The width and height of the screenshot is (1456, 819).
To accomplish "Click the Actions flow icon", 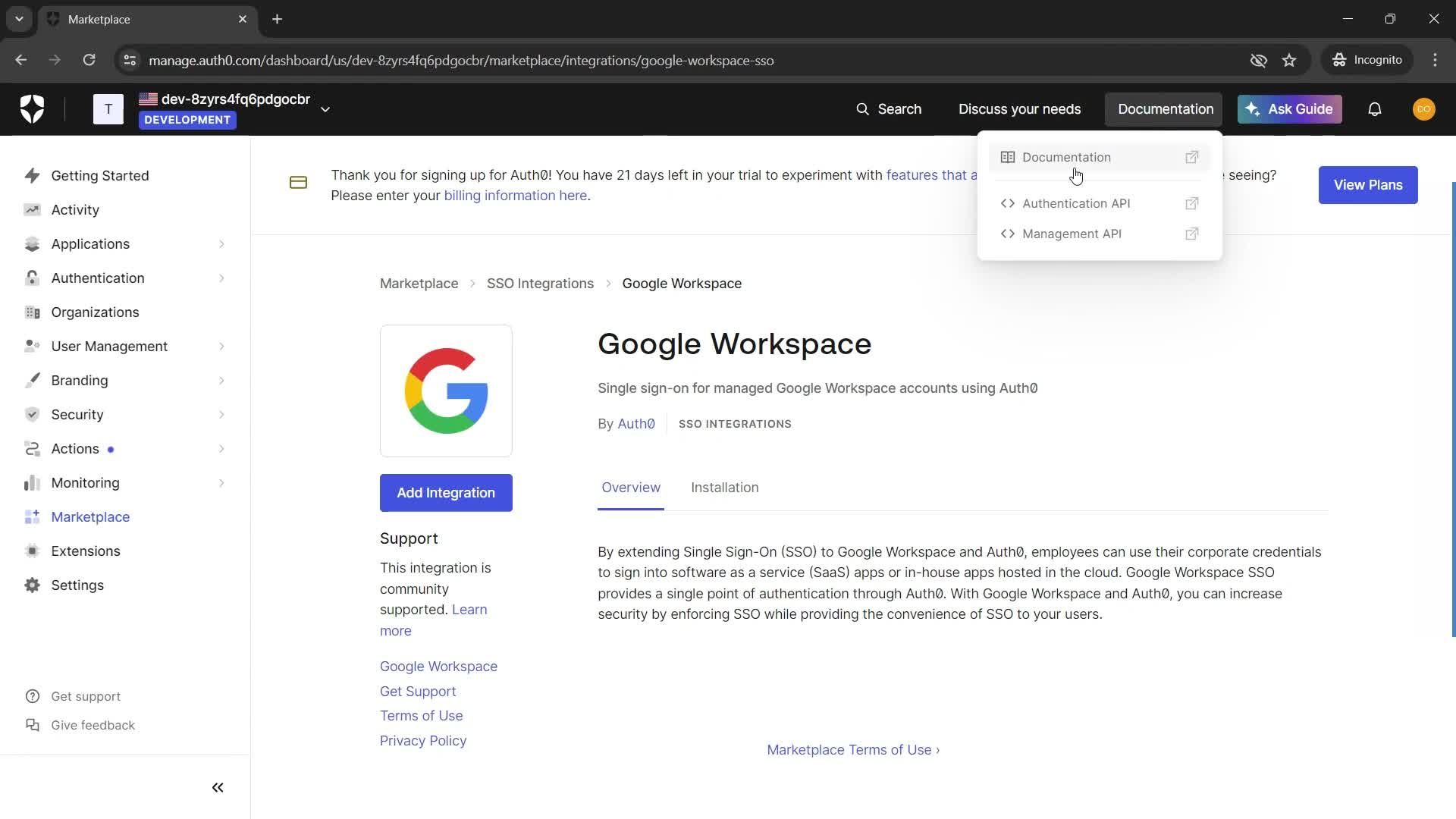I will click(32, 449).
